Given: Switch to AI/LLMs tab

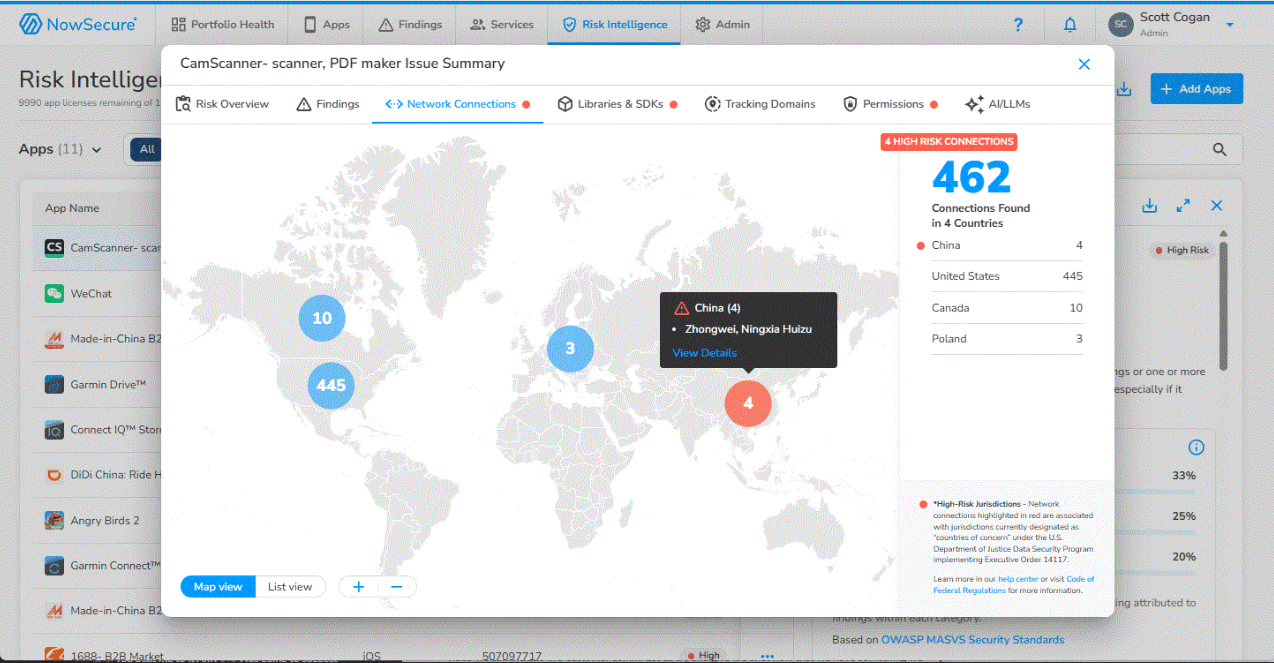Looking at the screenshot, I should coord(997,104).
